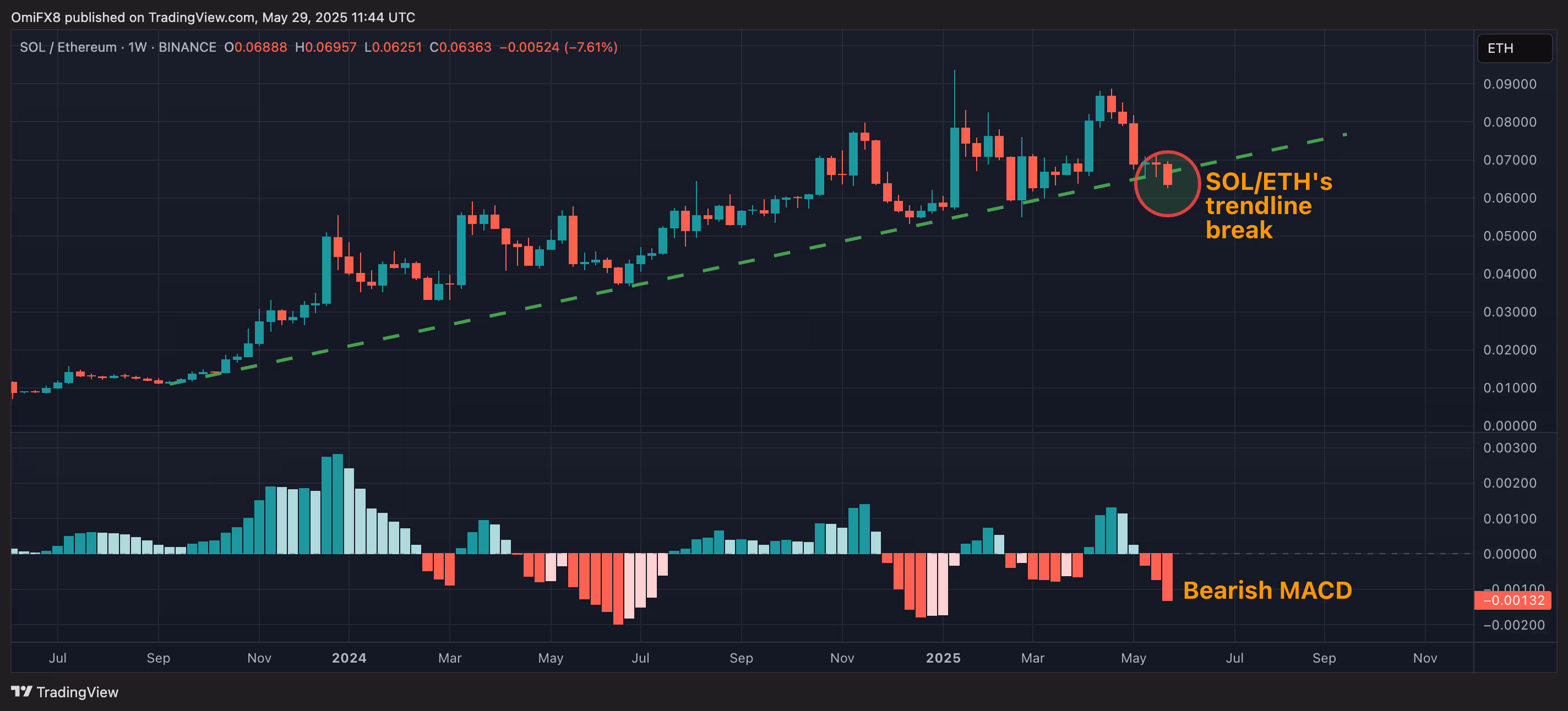Click the 2025 label on time axis
Viewport: 1568px width, 711px height.
tap(943, 658)
